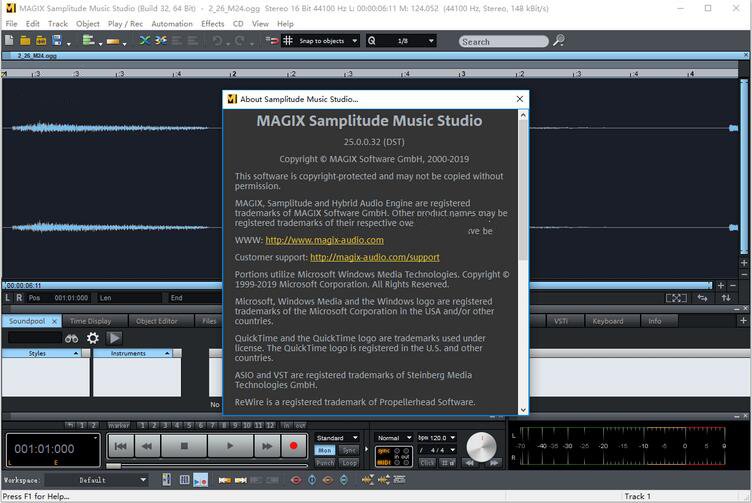Open the Workspace Default dropdown
The width and height of the screenshot is (752, 503).
pos(96,480)
